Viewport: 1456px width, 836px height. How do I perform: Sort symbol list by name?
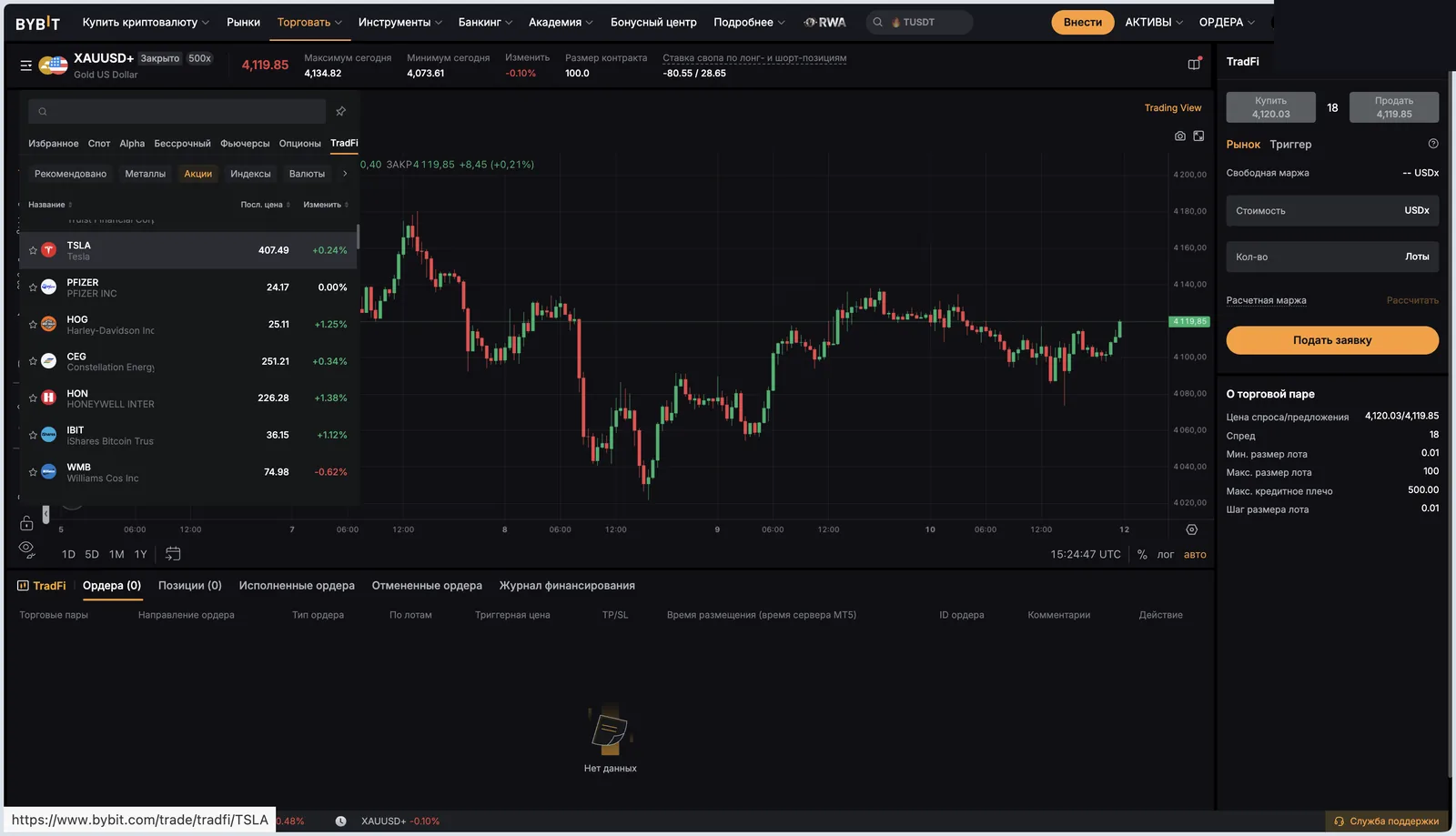50,206
